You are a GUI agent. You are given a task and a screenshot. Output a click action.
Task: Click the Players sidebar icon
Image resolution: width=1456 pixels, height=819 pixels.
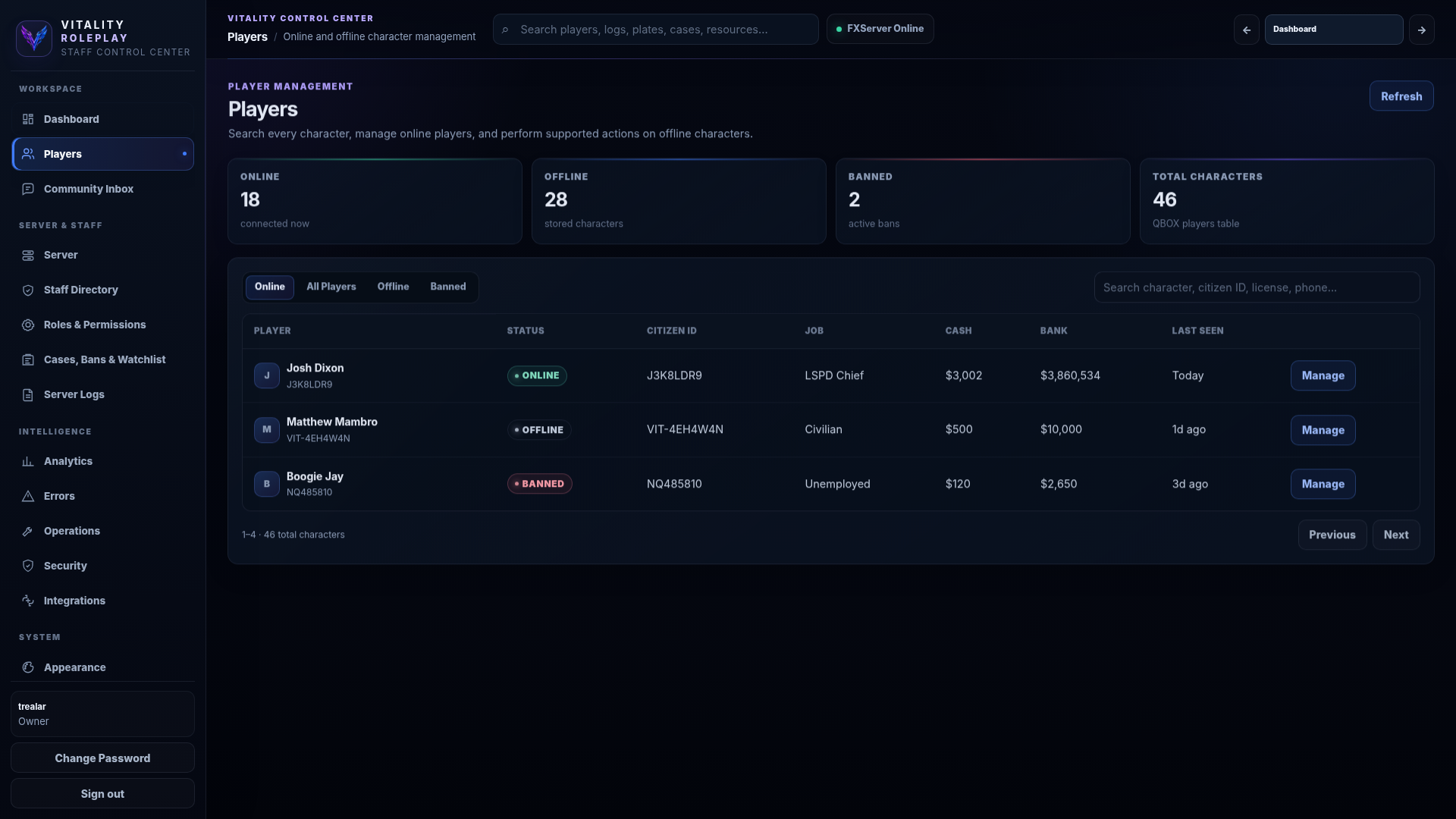tap(28, 154)
